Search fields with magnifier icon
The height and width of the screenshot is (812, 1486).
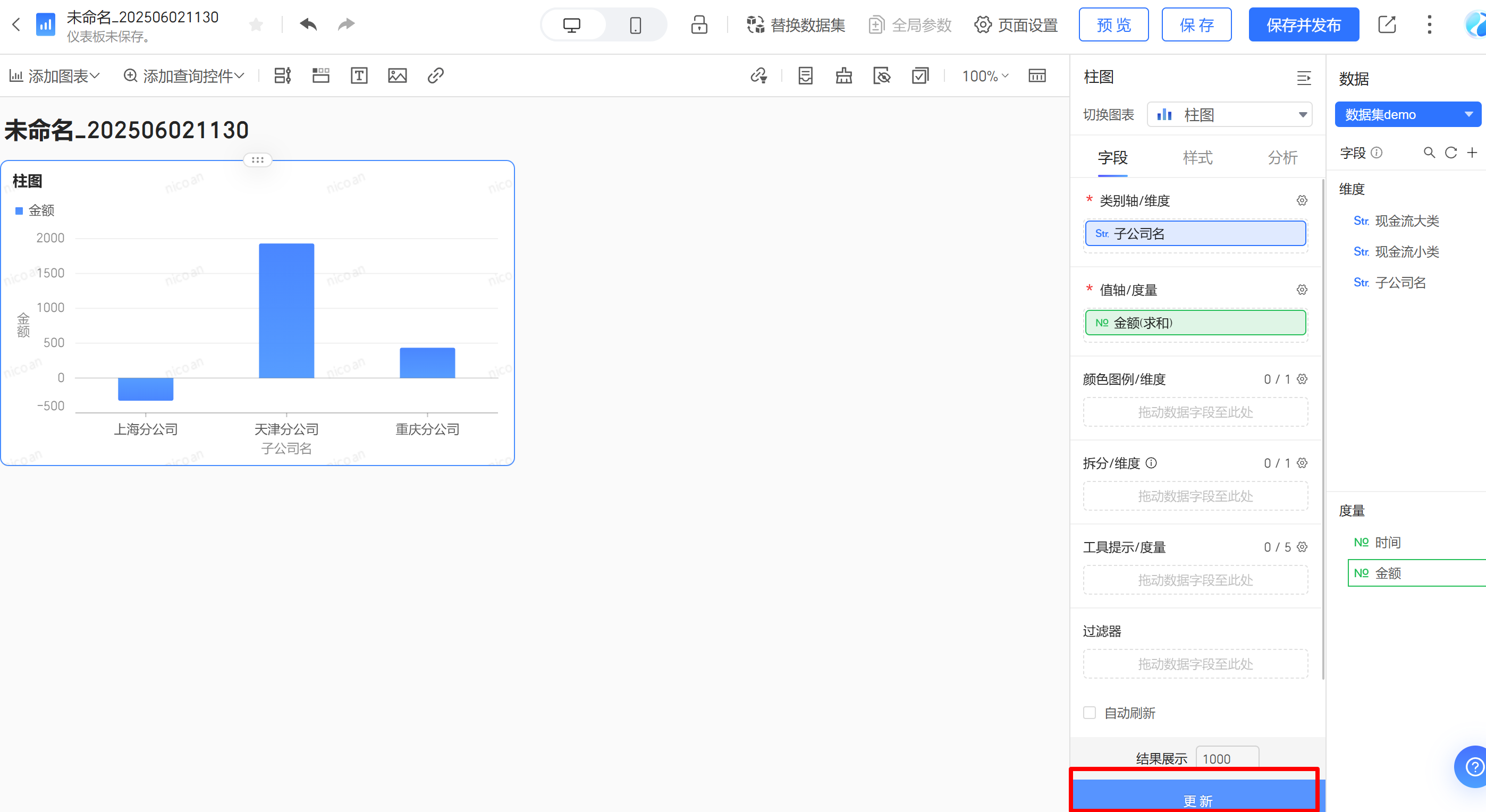pyautogui.click(x=1429, y=153)
